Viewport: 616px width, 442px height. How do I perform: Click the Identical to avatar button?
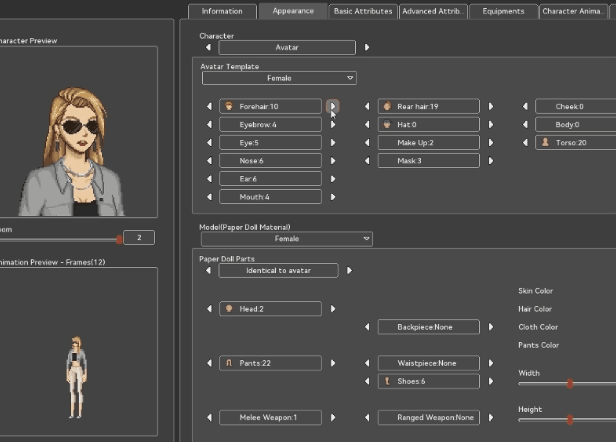coord(278,271)
